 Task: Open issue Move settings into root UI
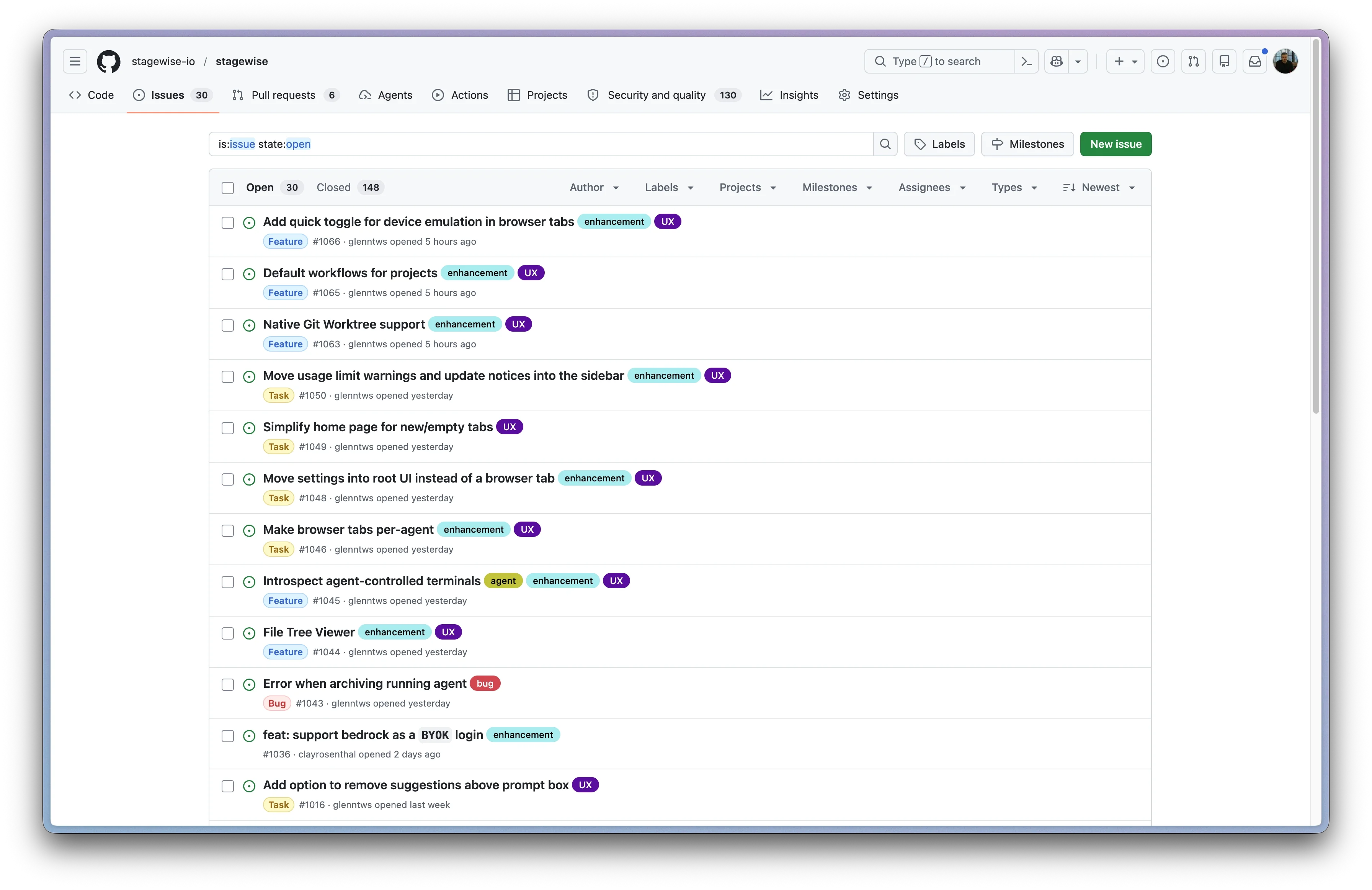pyautogui.click(x=409, y=479)
